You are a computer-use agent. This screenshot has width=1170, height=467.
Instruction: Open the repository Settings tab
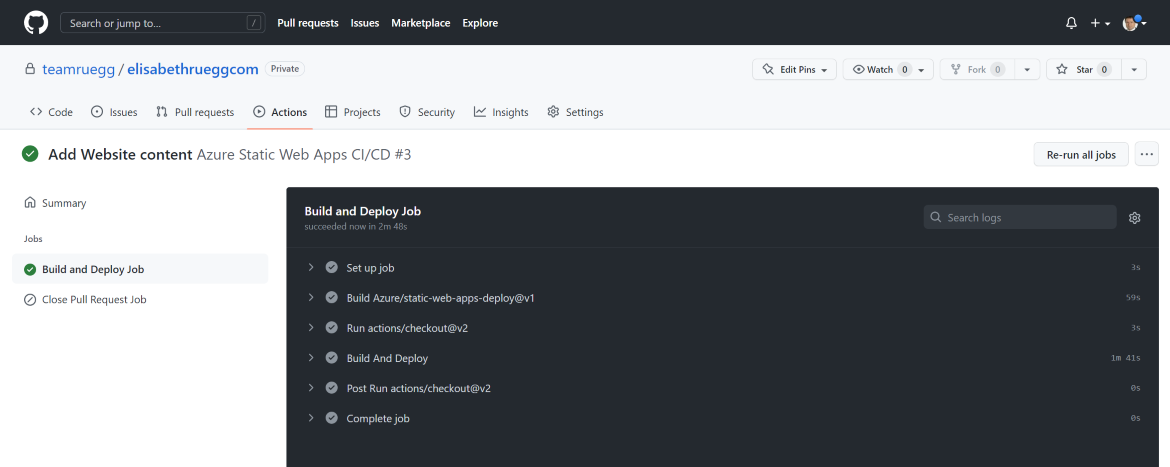click(x=575, y=112)
